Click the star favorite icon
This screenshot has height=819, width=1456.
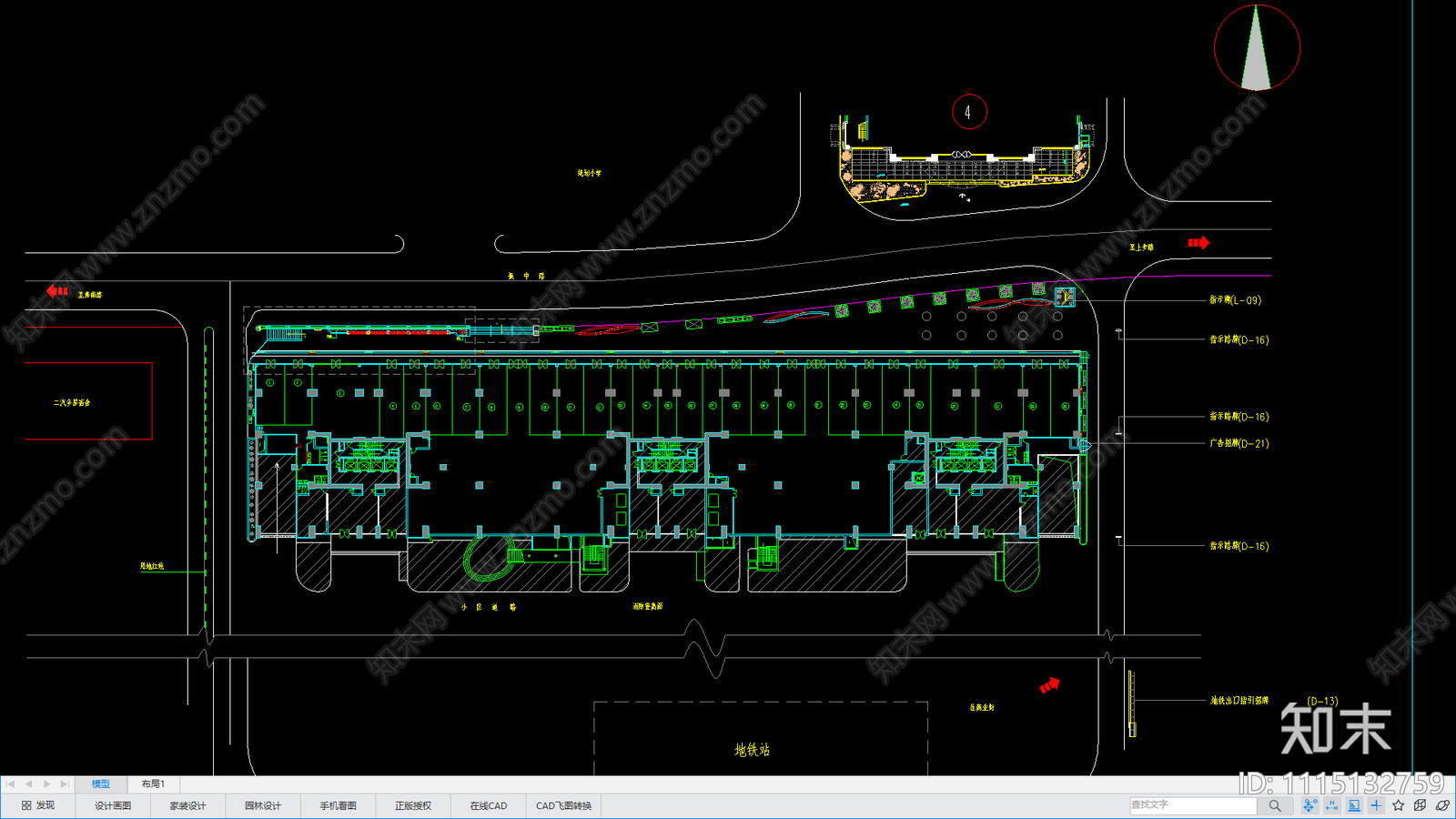click(1398, 805)
